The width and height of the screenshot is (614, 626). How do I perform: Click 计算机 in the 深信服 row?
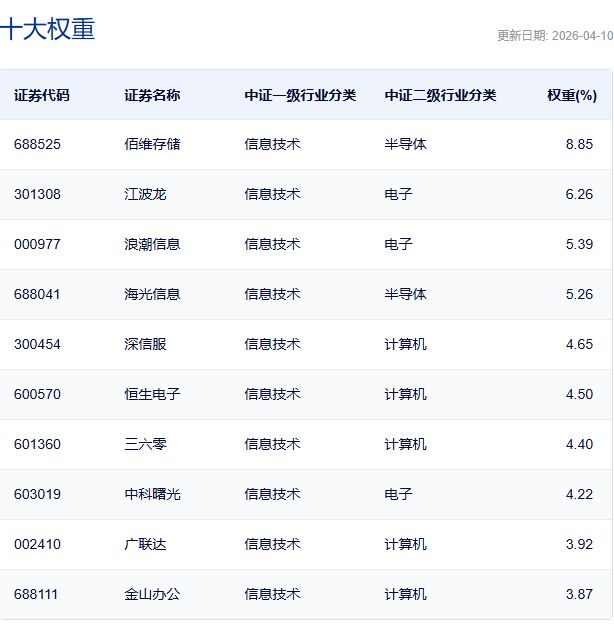[x=405, y=344]
